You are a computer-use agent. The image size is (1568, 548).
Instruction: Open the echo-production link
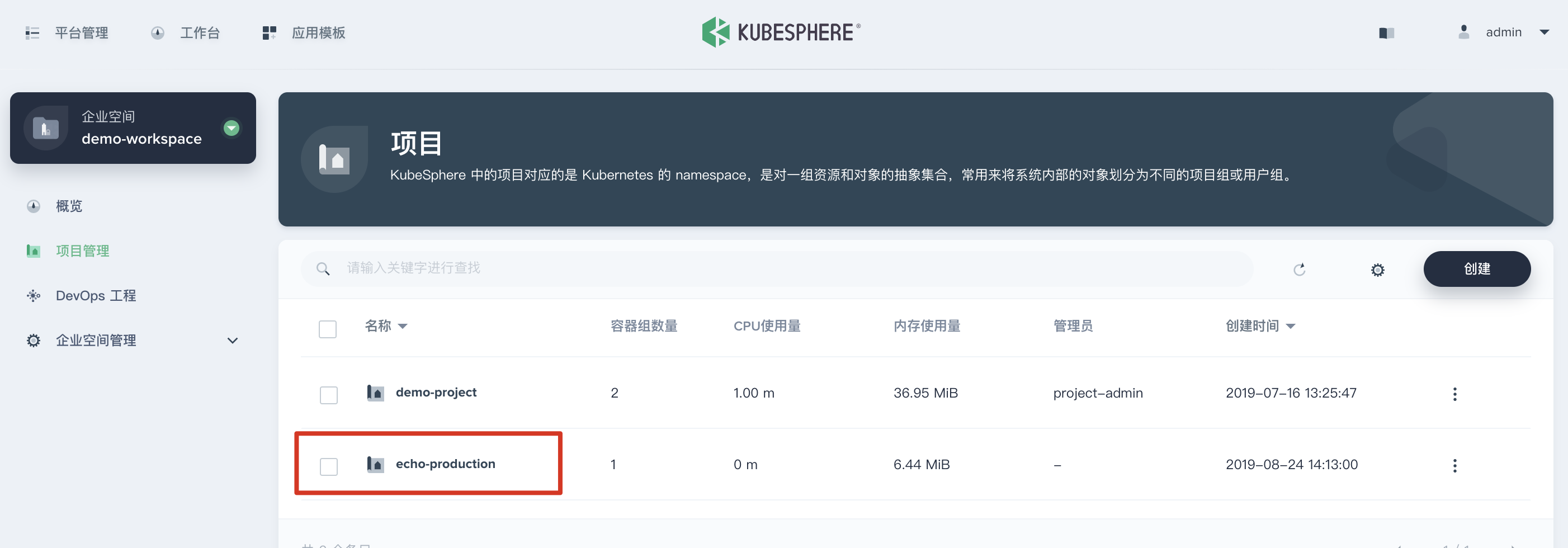point(446,464)
